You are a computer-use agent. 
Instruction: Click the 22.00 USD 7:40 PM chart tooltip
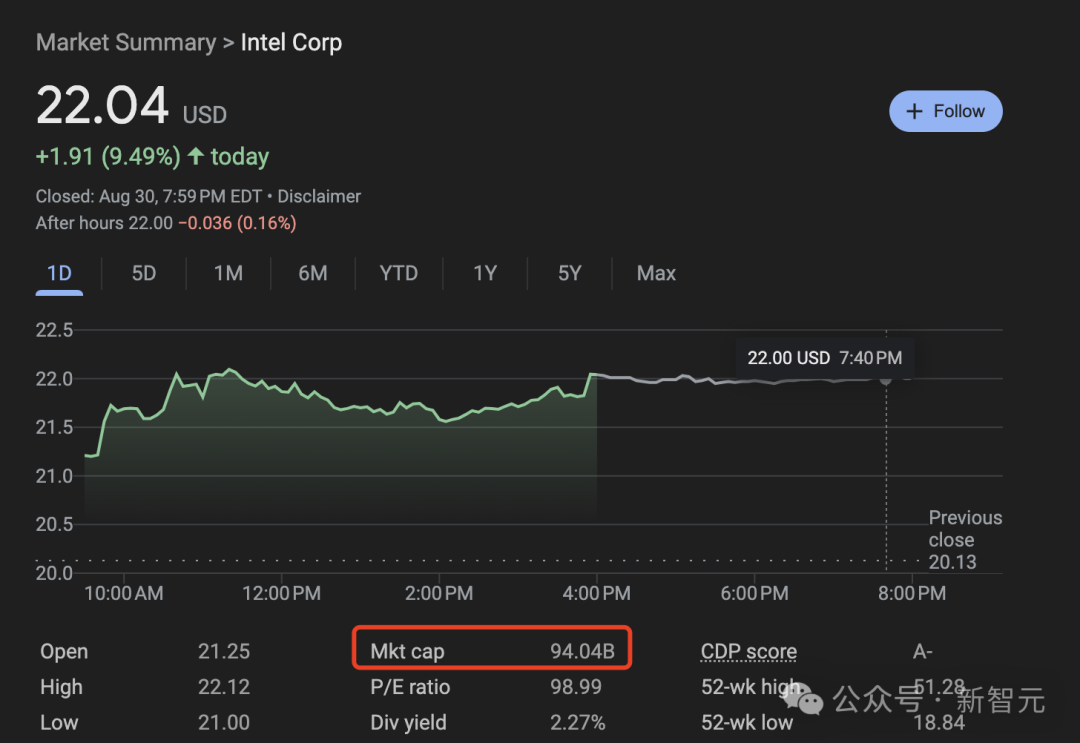pyautogui.click(x=824, y=358)
